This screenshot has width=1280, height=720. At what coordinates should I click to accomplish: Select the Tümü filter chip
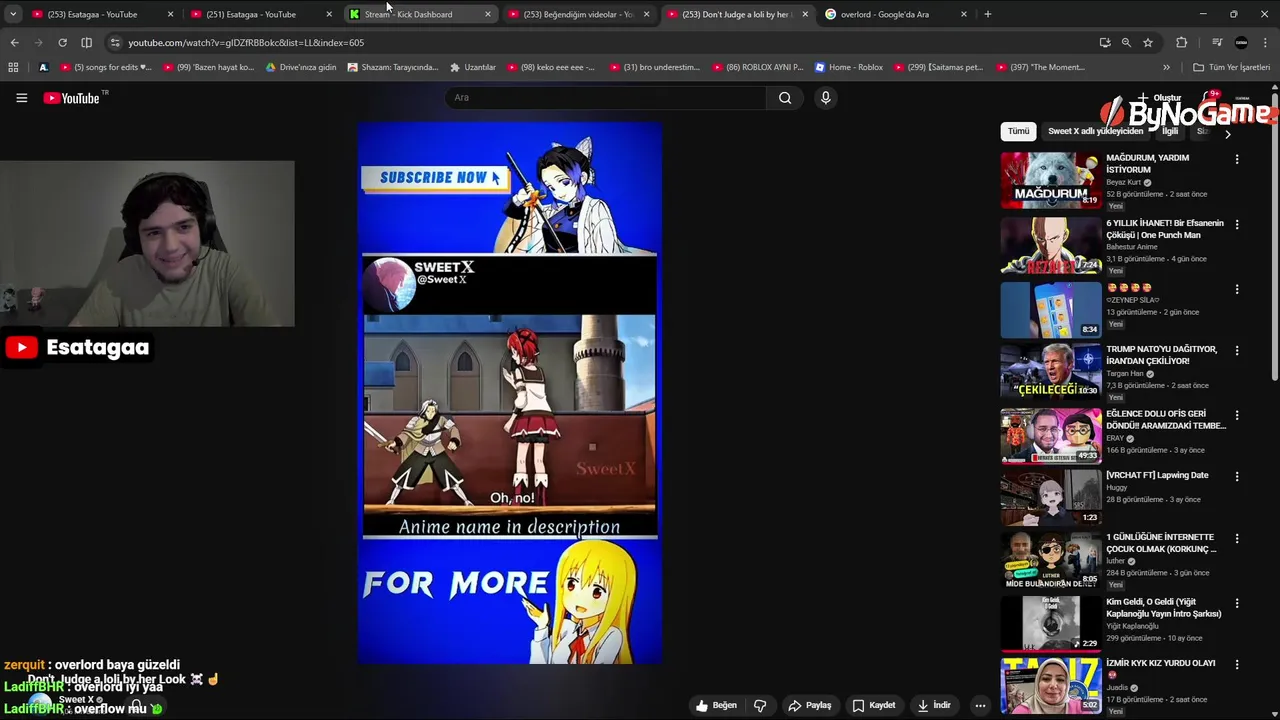[x=1018, y=131]
